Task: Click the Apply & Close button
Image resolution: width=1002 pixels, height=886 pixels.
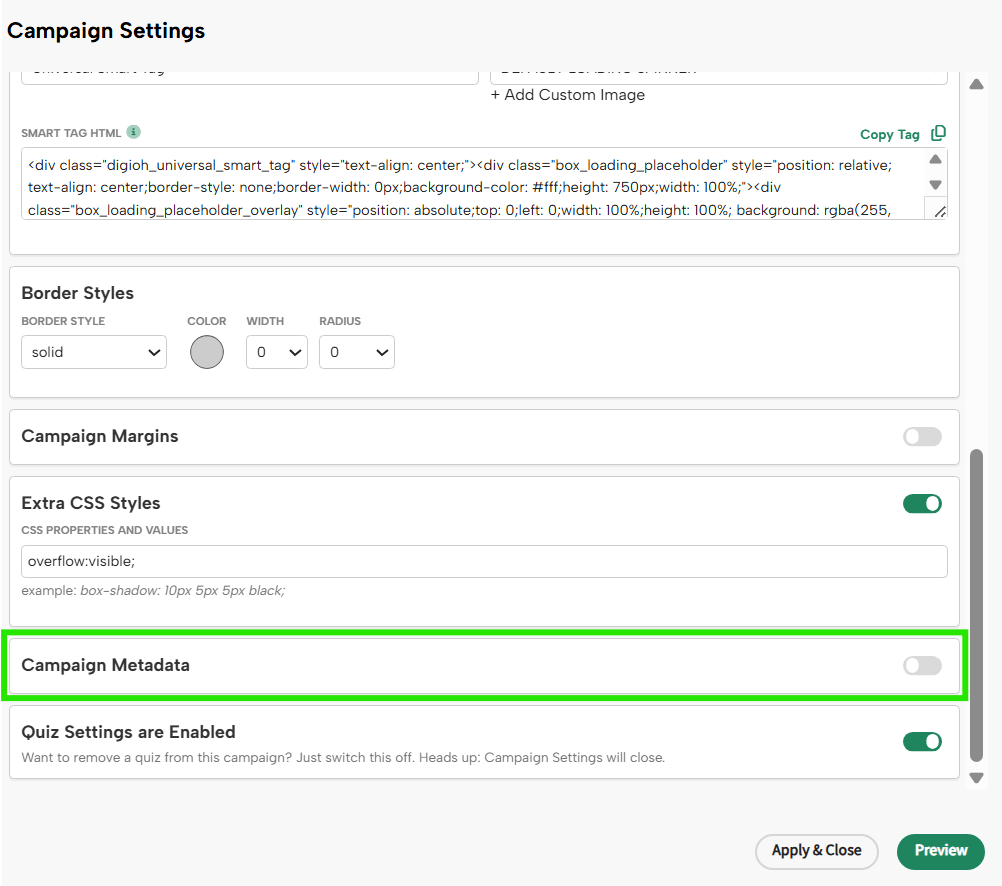Action: (x=816, y=851)
